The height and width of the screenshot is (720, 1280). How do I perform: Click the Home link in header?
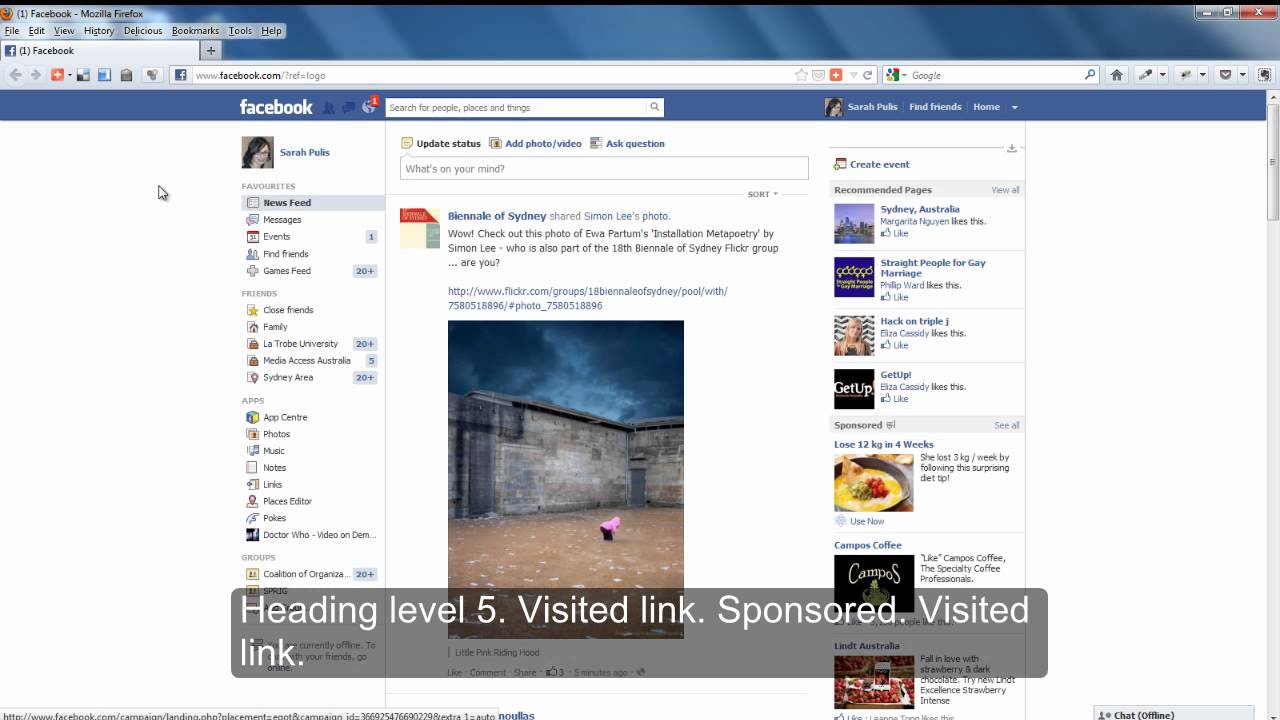[986, 107]
